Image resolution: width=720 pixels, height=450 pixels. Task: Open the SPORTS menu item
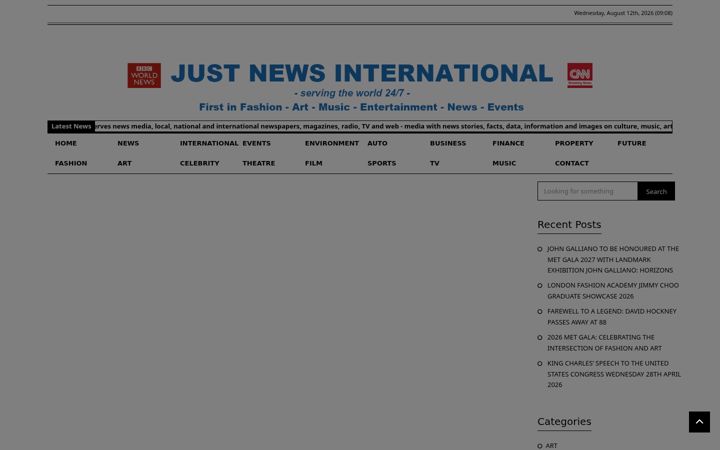point(381,163)
